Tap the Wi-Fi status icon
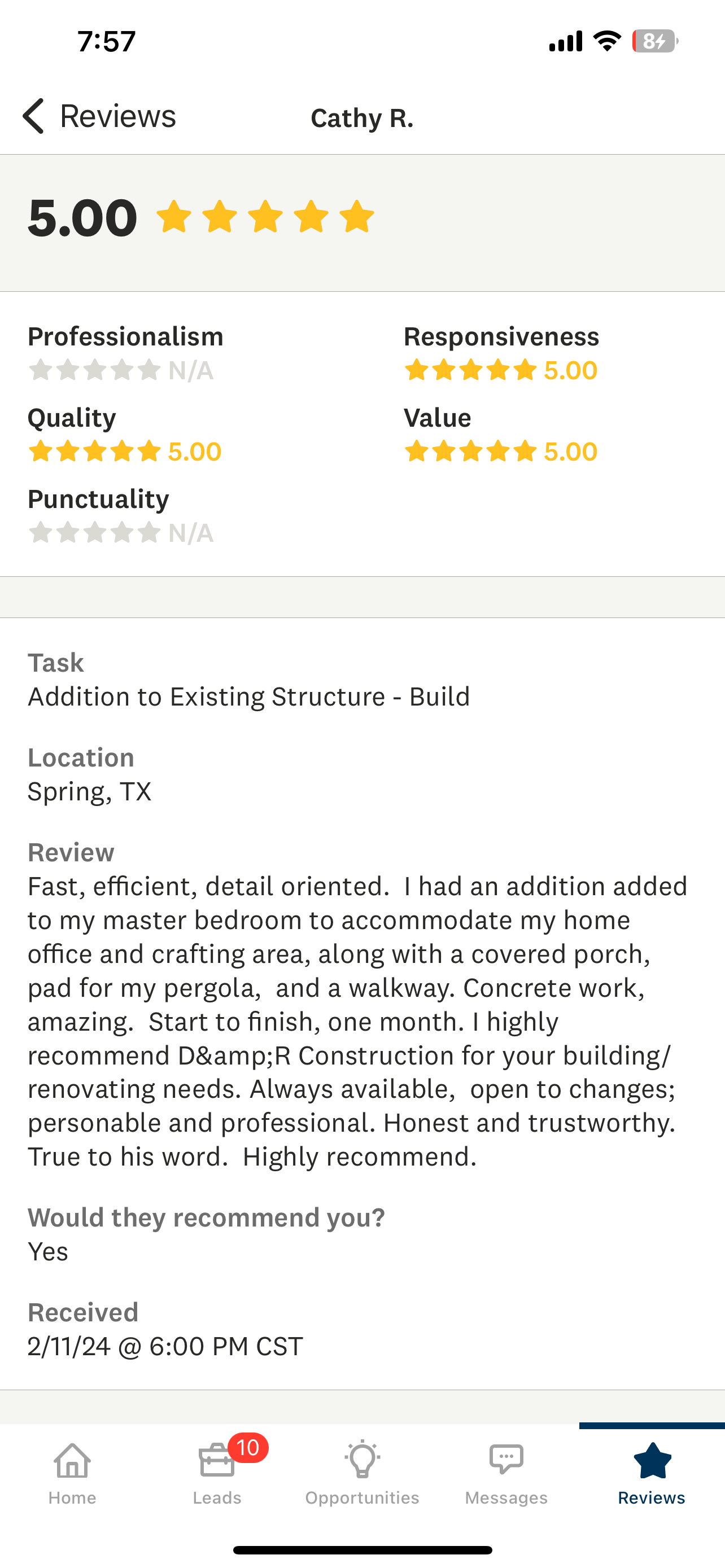This screenshot has width=725, height=1568. click(x=607, y=41)
